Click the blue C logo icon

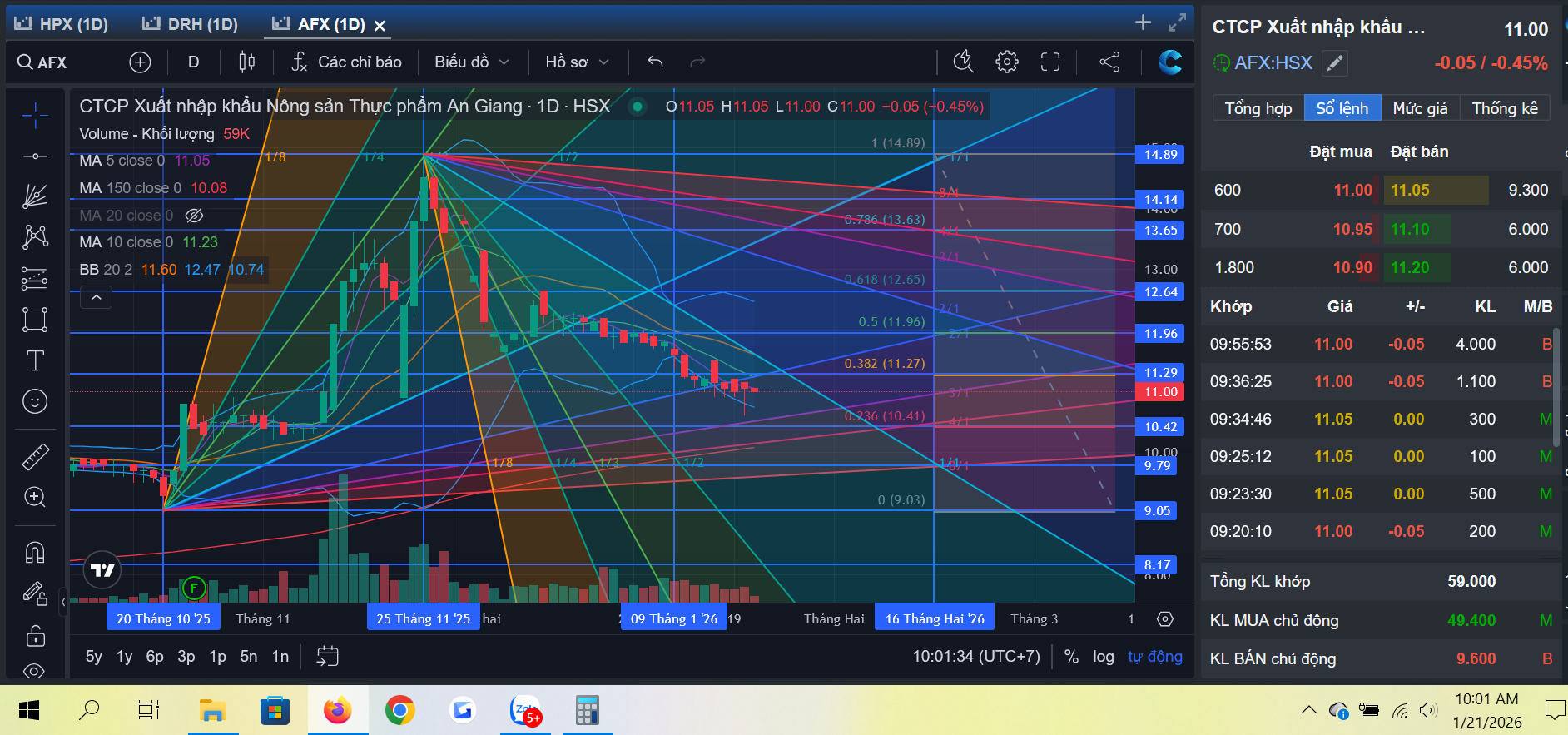point(1170,62)
